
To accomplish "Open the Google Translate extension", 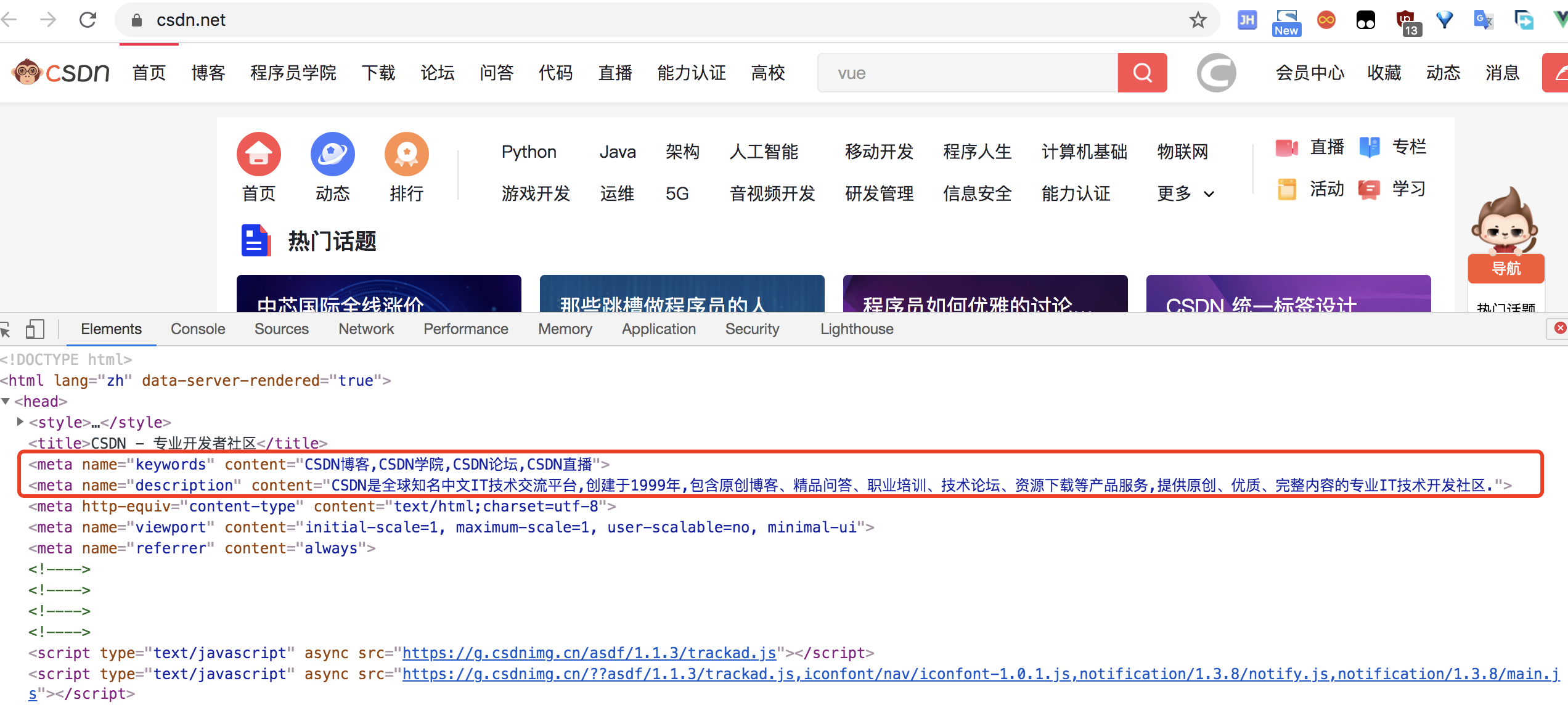I will click(1484, 20).
